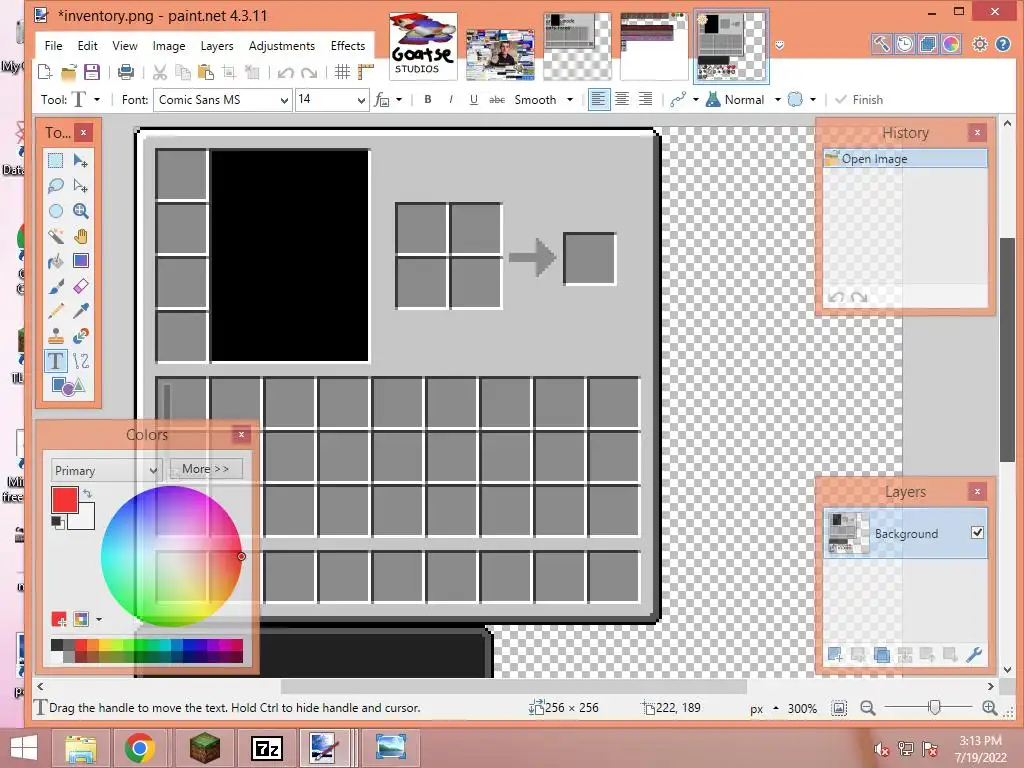Viewport: 1024px width, 768px height.
Task: Select the Eraser tool
Action: tap(80, 285)
